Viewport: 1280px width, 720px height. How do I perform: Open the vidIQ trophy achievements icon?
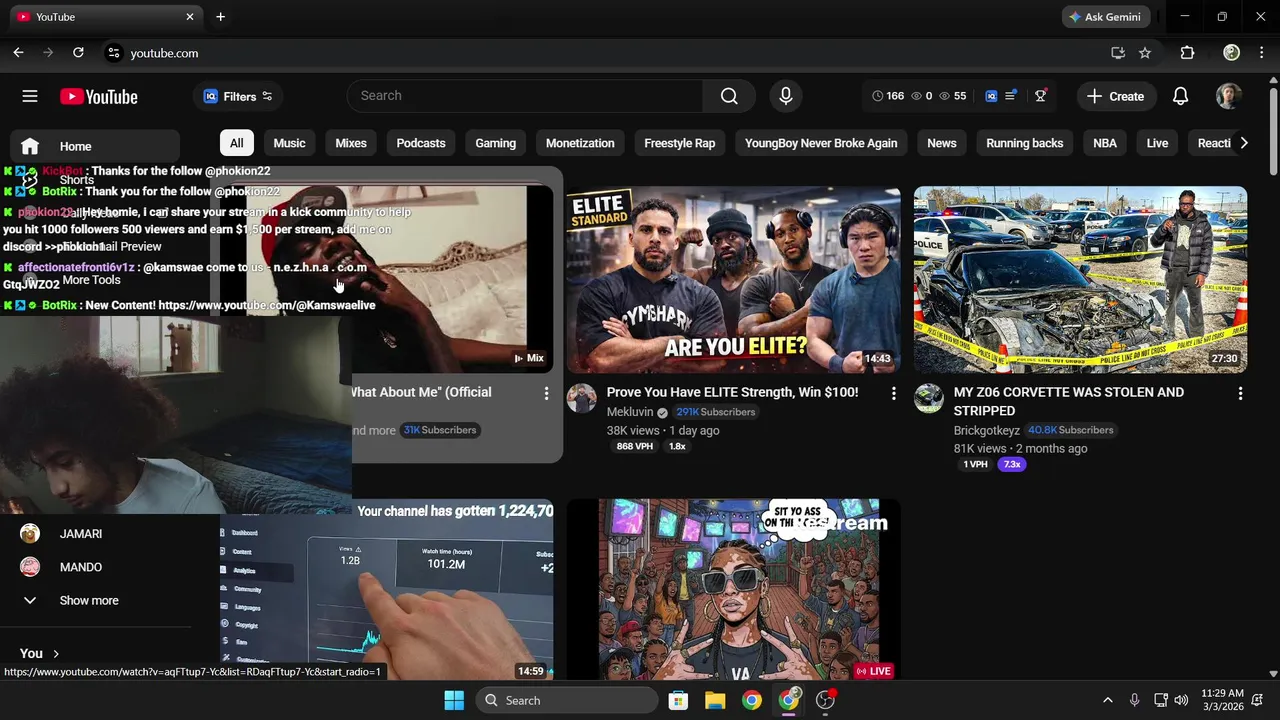[x=1041, y=96]
